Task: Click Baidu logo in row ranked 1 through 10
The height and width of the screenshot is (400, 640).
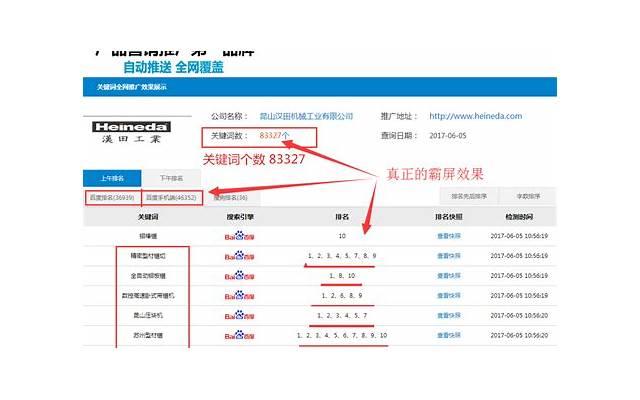Action: (239, 336)
